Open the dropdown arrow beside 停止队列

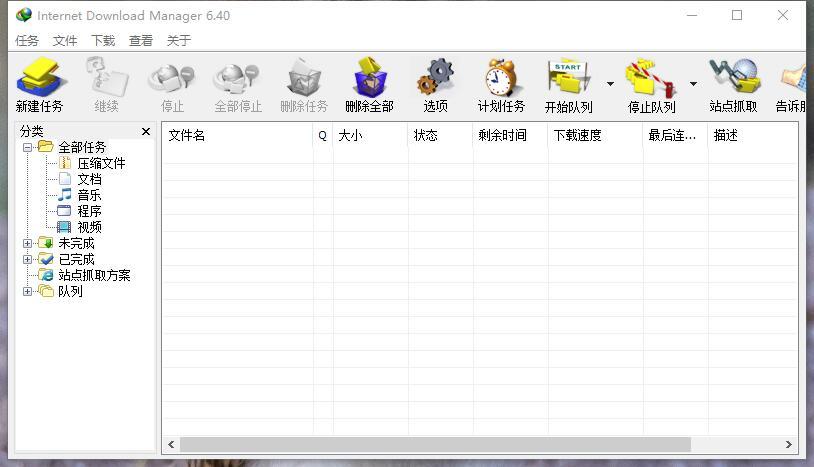tap(693, 84)
